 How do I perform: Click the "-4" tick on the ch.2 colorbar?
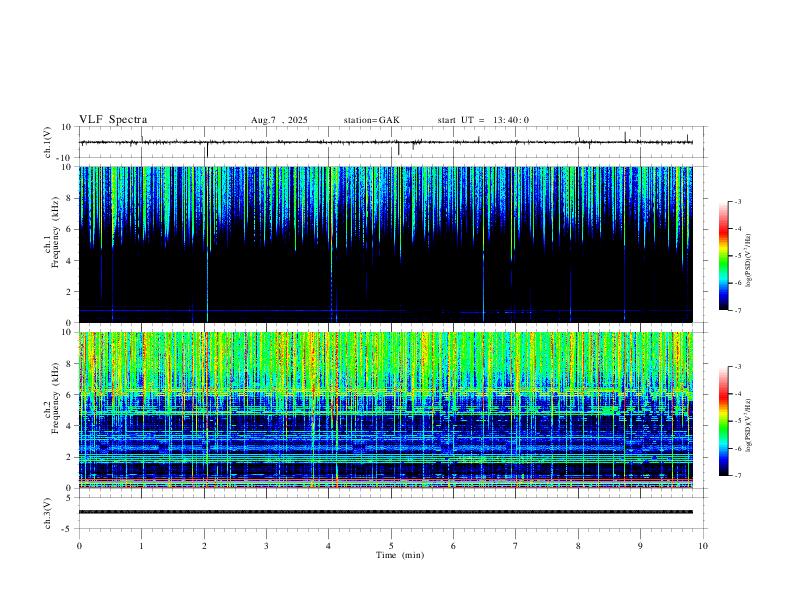(737, 393)
